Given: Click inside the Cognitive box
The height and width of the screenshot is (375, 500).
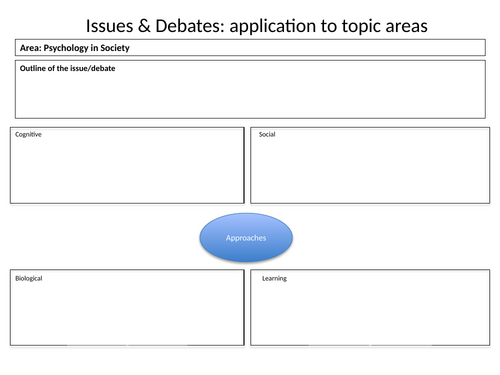Looking at the screenshot, I should 127,165.
